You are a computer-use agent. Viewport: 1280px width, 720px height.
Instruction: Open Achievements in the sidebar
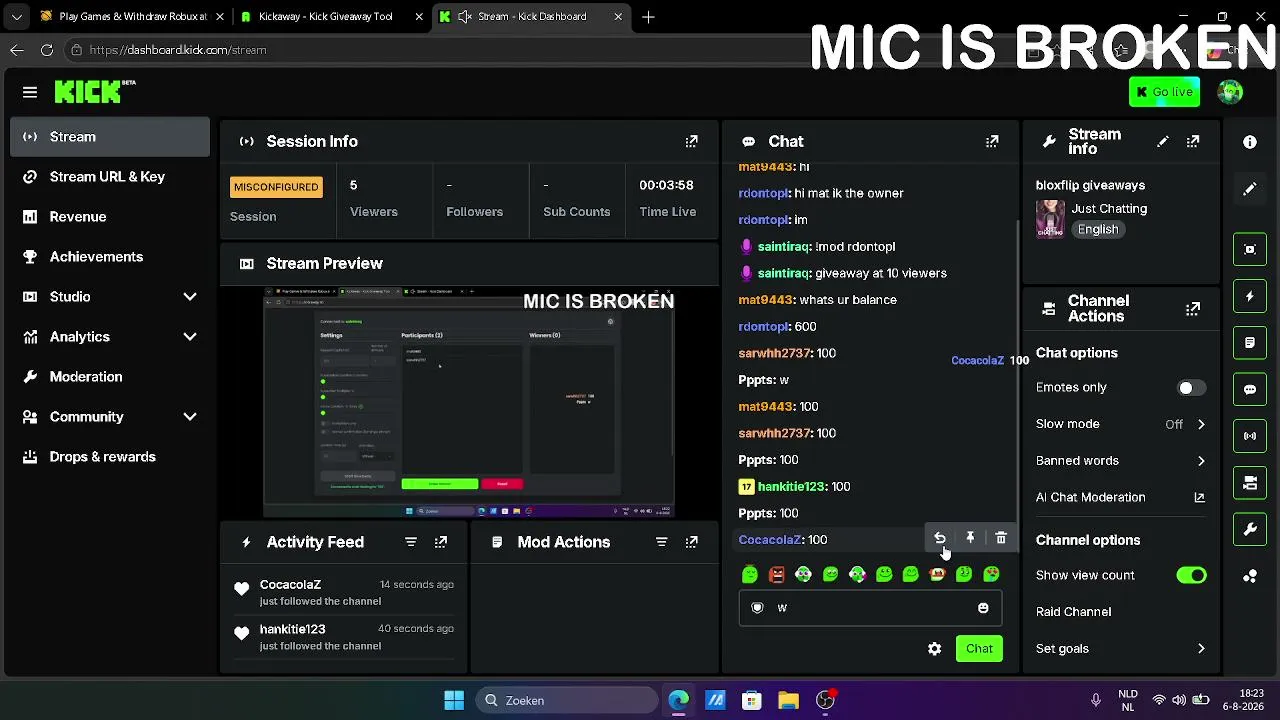tap(110, 257)
